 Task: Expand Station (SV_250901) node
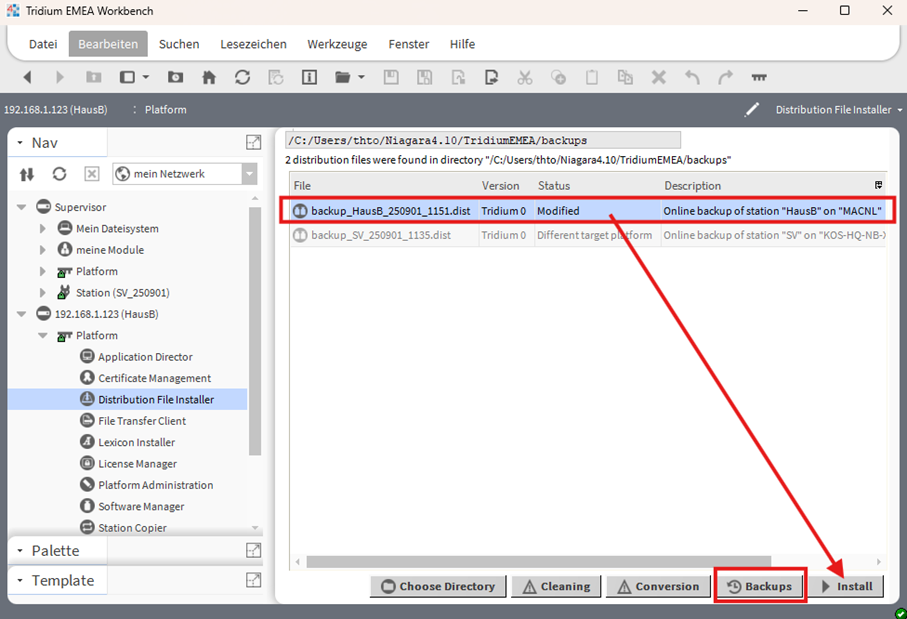pos(43,293)
